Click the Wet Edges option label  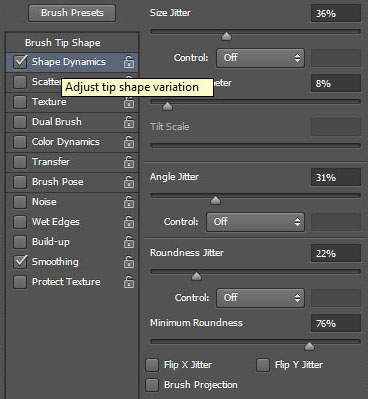tap(56, 222)
